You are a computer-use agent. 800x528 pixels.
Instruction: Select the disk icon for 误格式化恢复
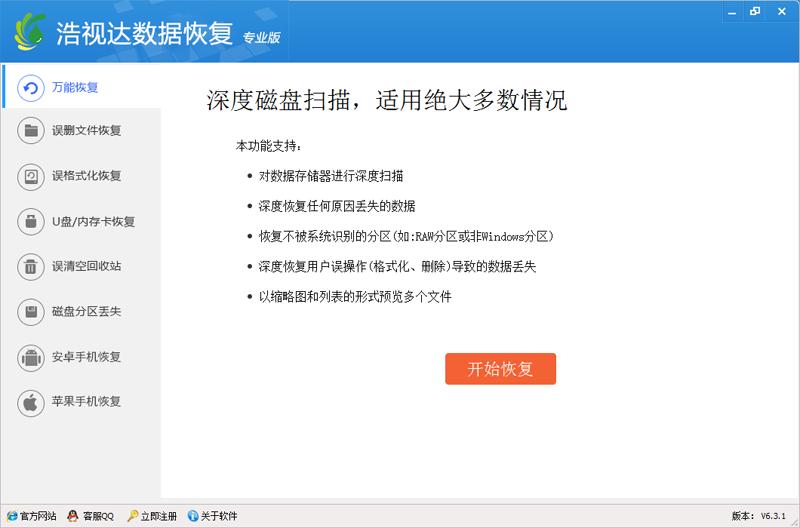pos(31,177)
